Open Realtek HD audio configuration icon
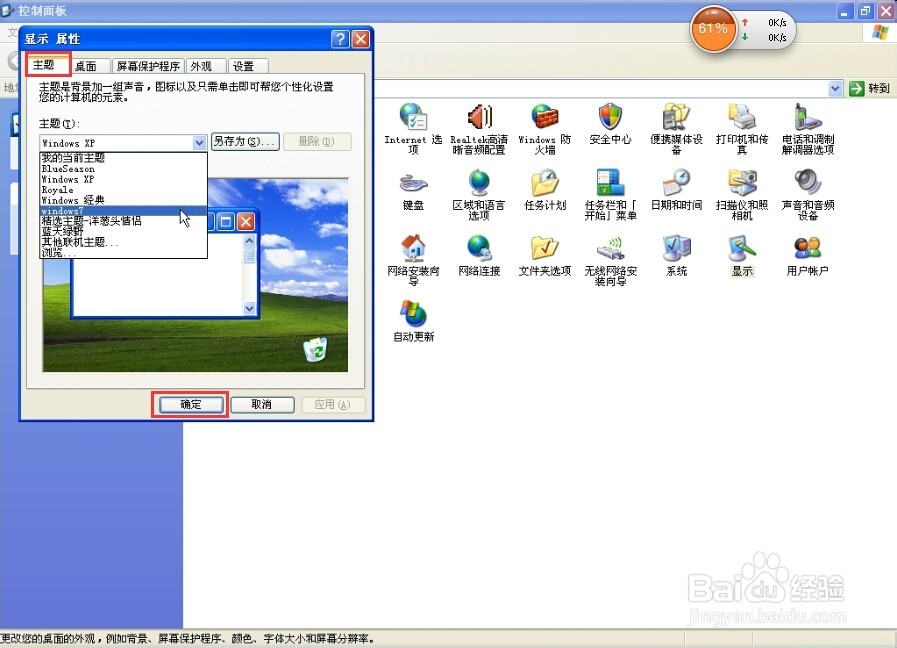The width and height of the screenshot is (897, 648). tap(479, 117)
